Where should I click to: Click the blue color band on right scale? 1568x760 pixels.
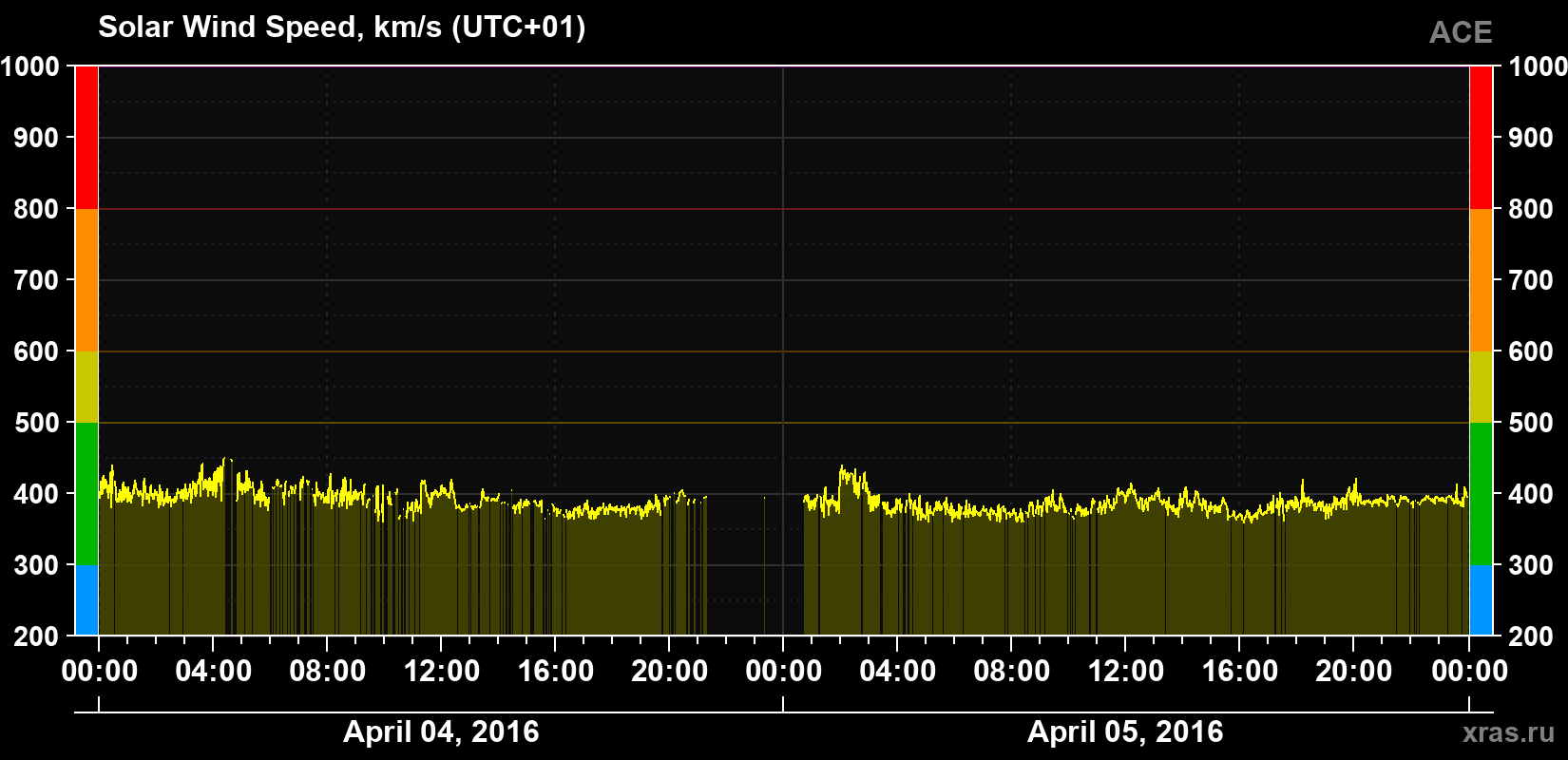coord(1481,600)
